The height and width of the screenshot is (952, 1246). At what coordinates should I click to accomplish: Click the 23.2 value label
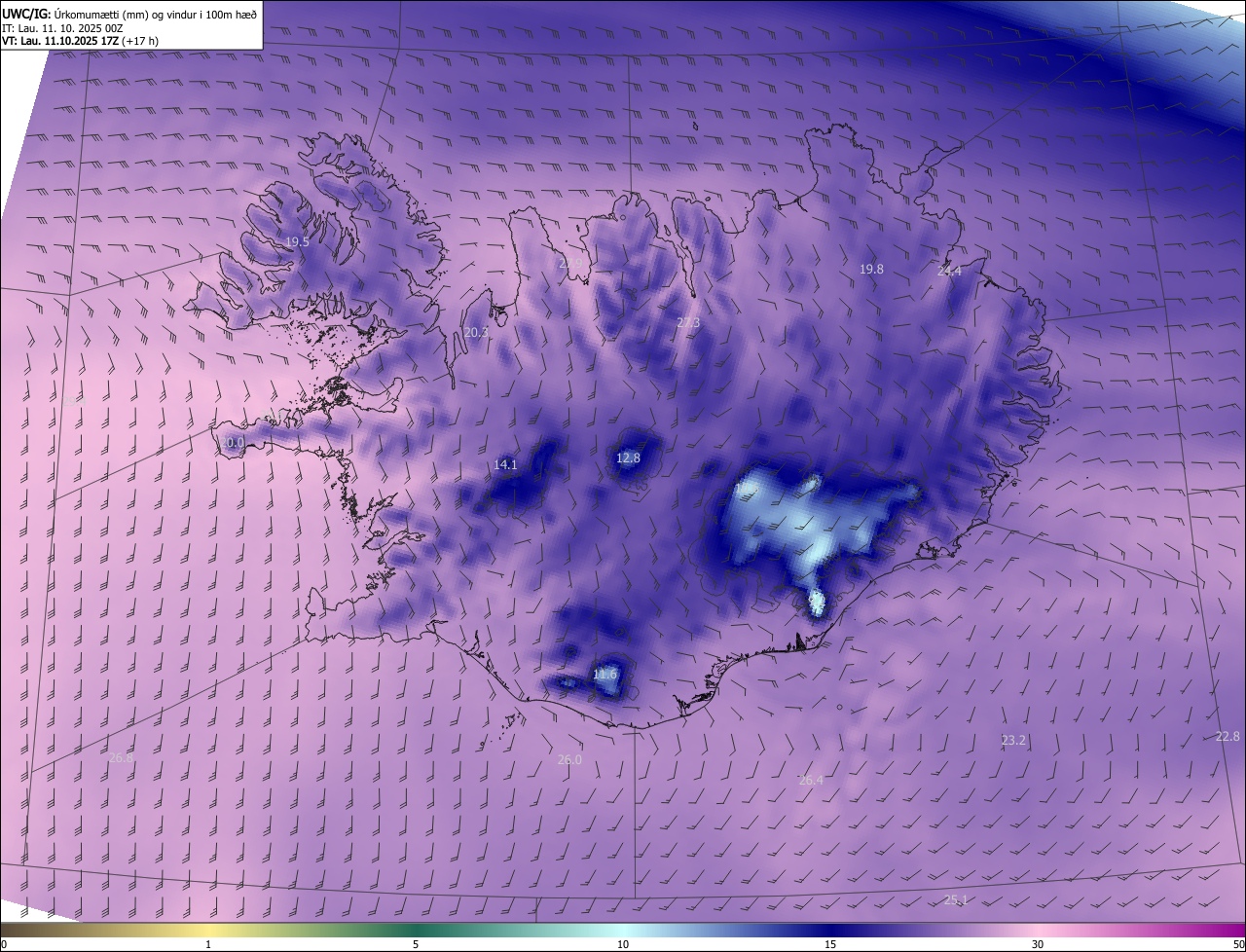click(1013, 740)
